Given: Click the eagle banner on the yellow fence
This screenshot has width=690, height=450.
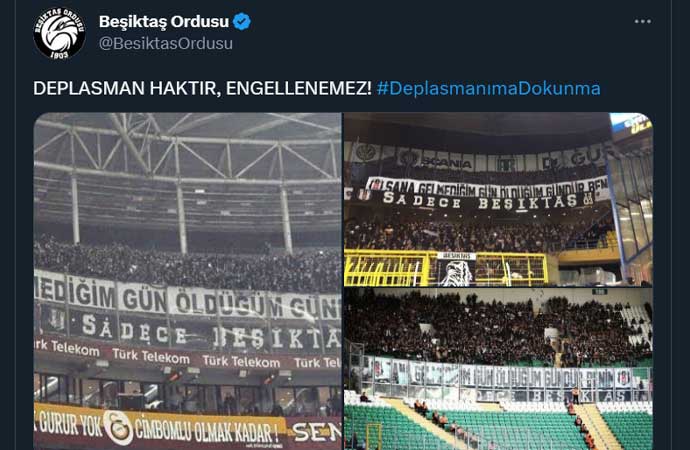Looking at the screenshot, I should tap(456, 269).
